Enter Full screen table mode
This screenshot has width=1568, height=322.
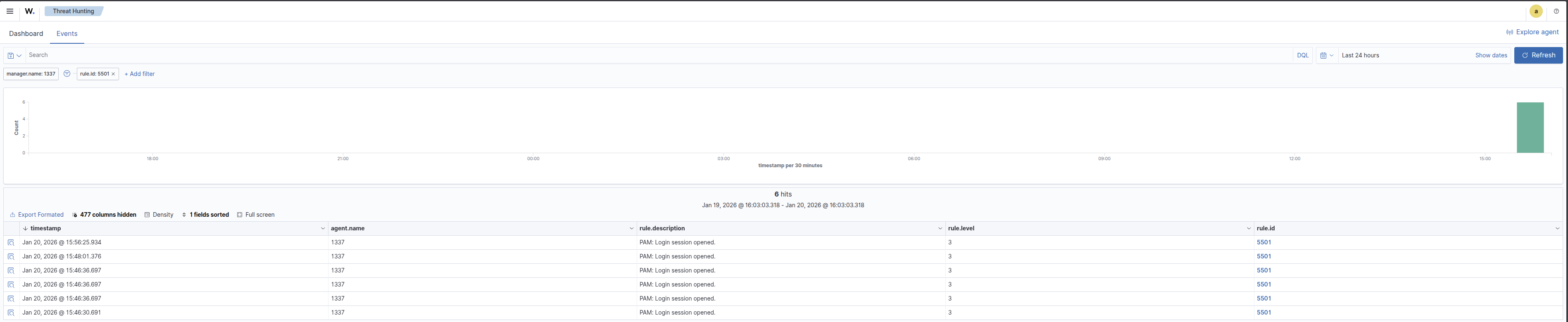(x=256, y=215)
